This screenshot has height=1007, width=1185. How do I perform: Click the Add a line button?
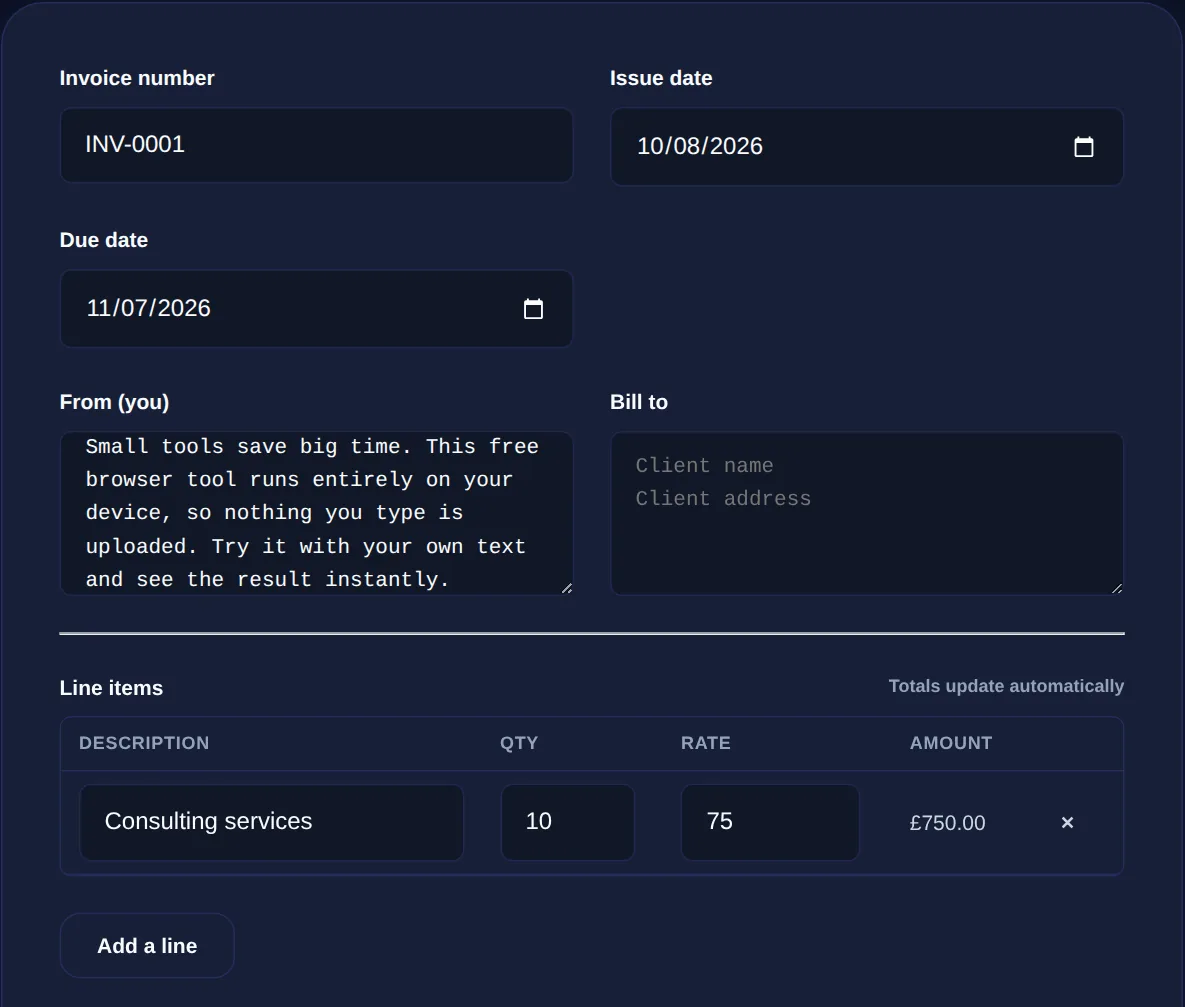point(147,946)
